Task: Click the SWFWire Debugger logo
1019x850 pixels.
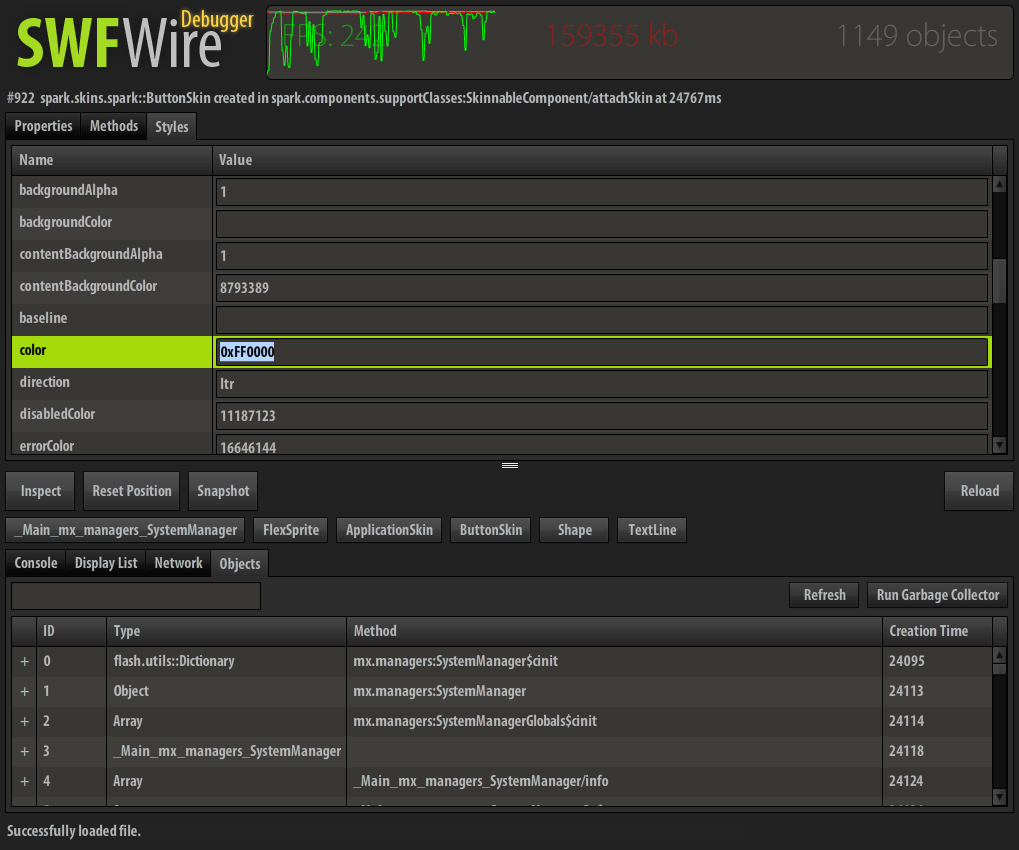Action: (x=134, y=40)
